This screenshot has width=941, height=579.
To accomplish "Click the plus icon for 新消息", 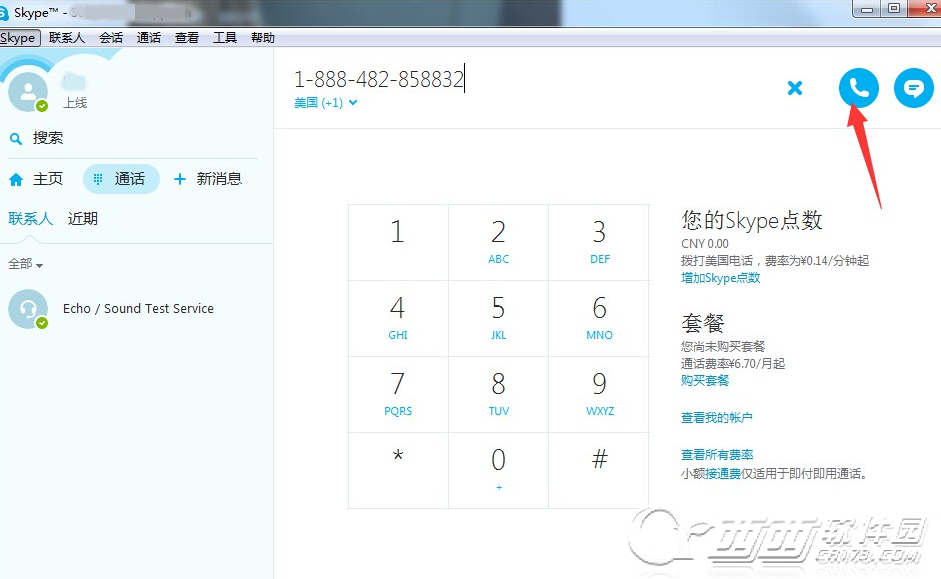I will coord(179,179).
